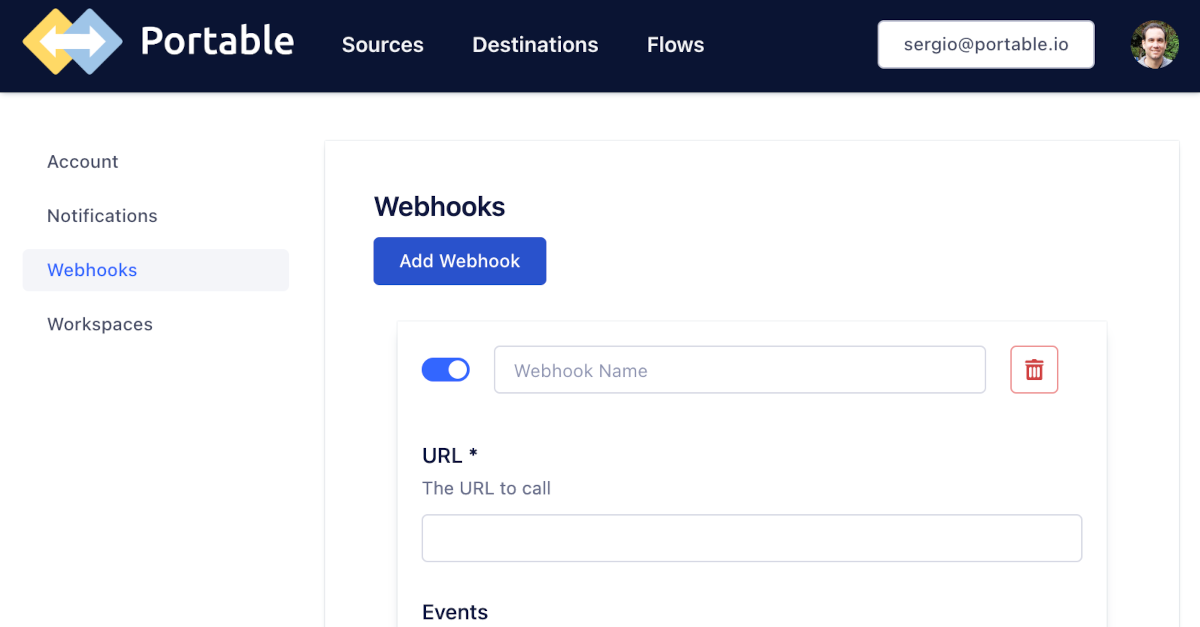Open the Sources menu
Viewport: 1200px width, 627px height.
coord(382,45)
